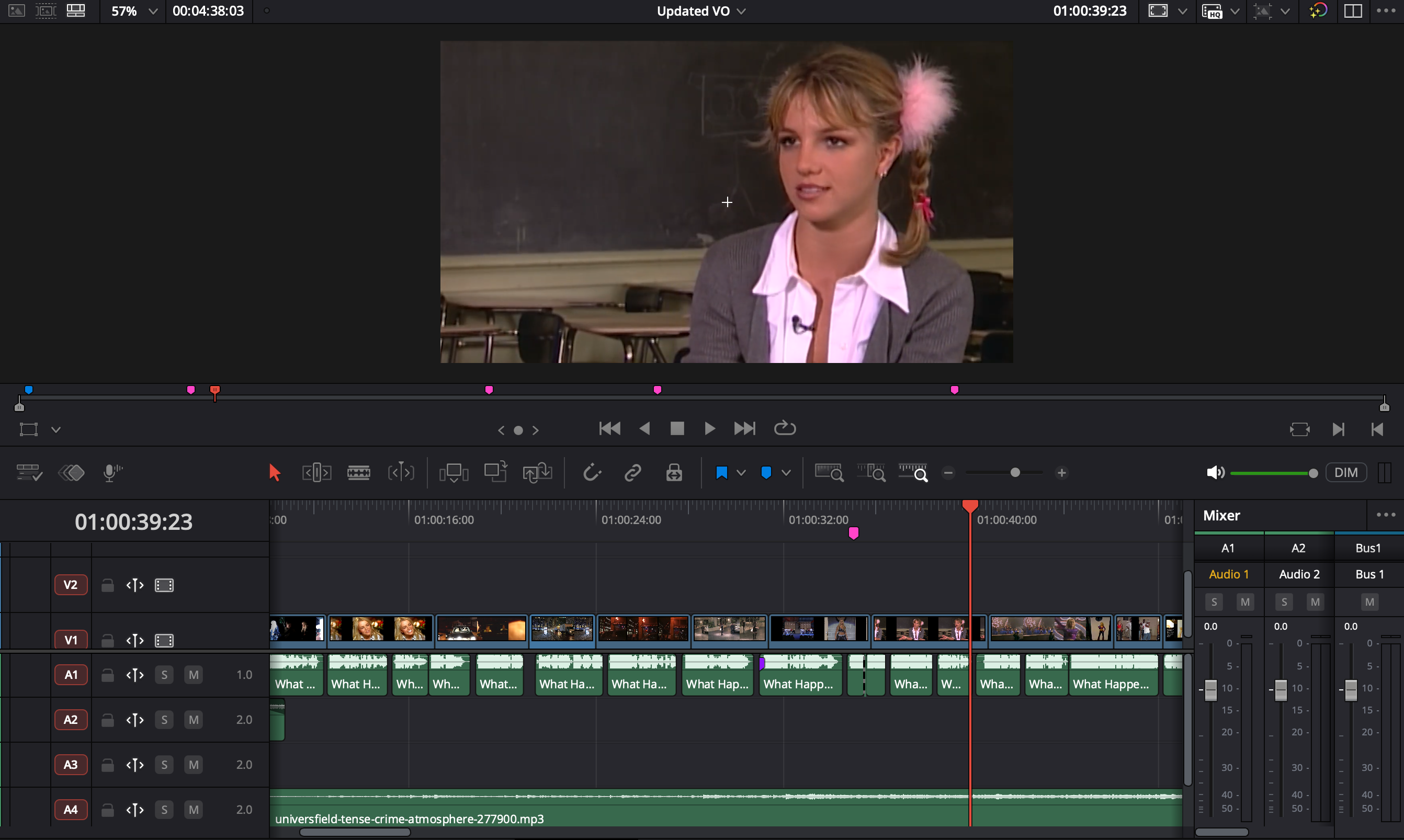This screenshot has height=840, width=1404.
Task: Solo the A1 audio track
Action: click(164, 675)
